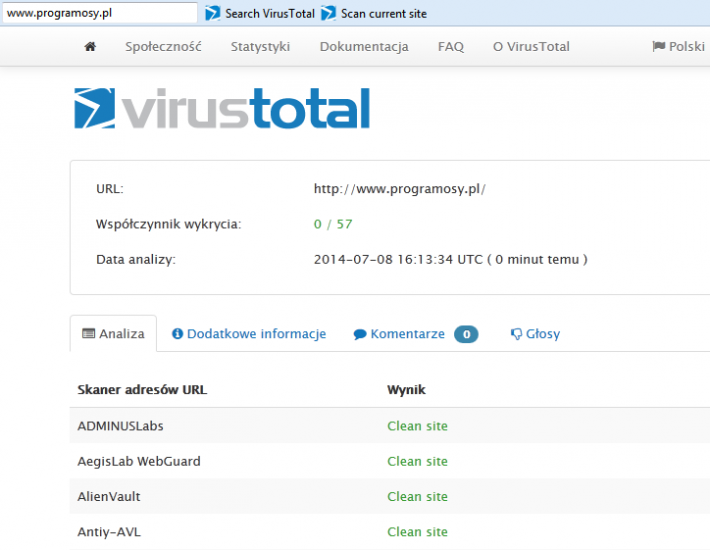Image resolution: width=710 pixels, height=550 pixels.
Task: Click the AlienVault scanner name
Action: coord(109,496)
